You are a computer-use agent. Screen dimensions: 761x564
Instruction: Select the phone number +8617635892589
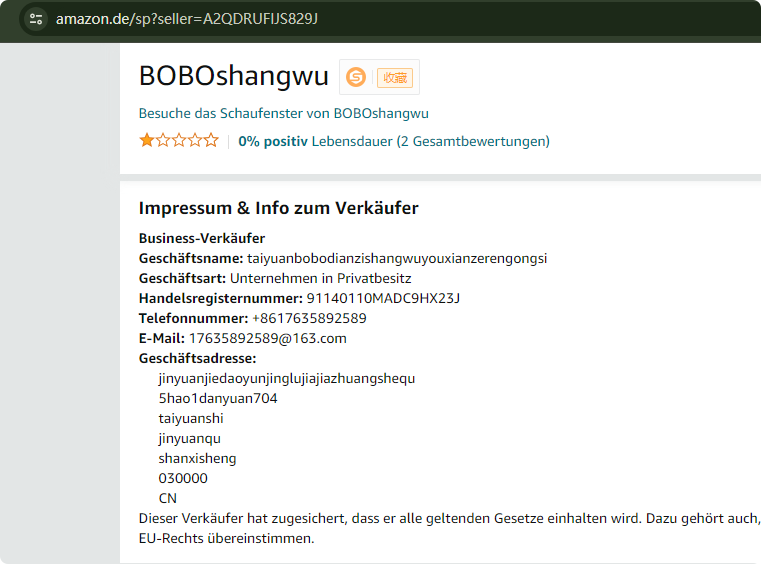click(x=310, y=318)
